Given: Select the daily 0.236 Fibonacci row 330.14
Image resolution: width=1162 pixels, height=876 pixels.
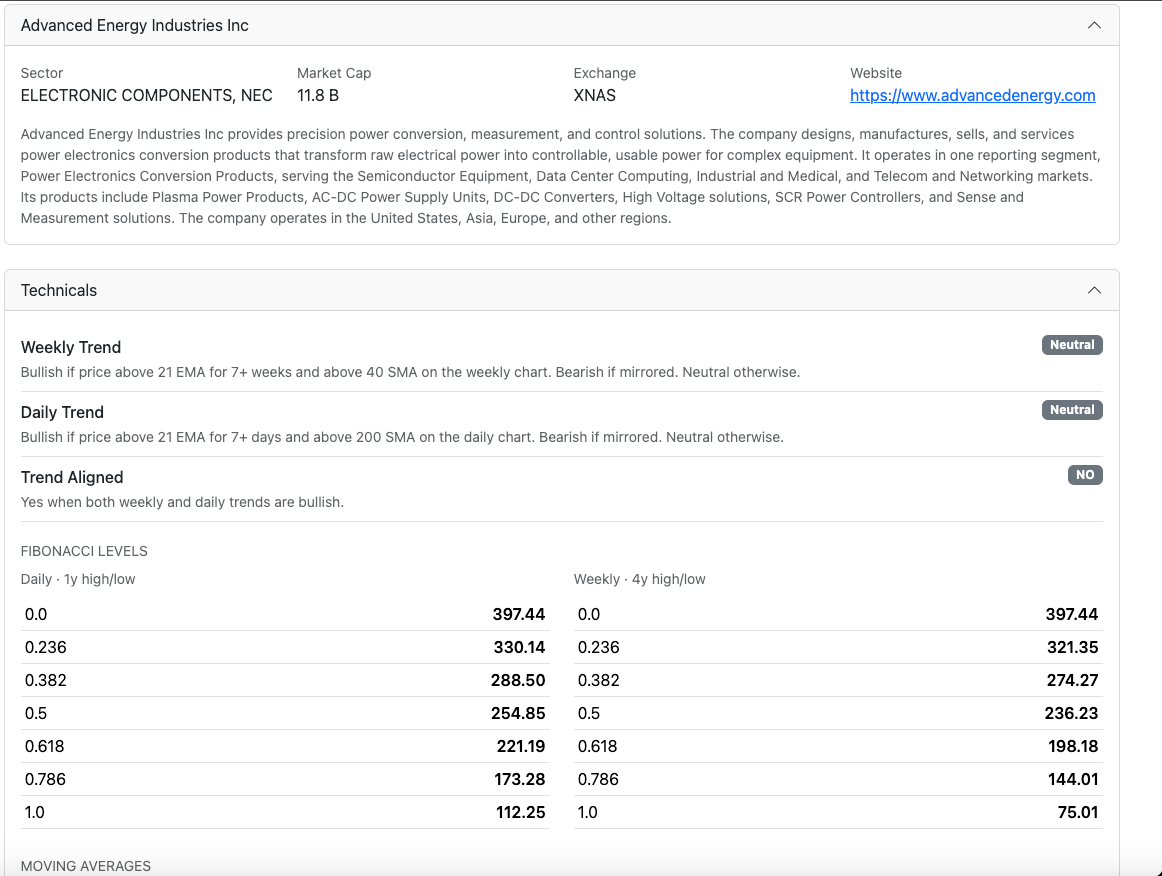Looking at the screenshot, I should 285,647.
